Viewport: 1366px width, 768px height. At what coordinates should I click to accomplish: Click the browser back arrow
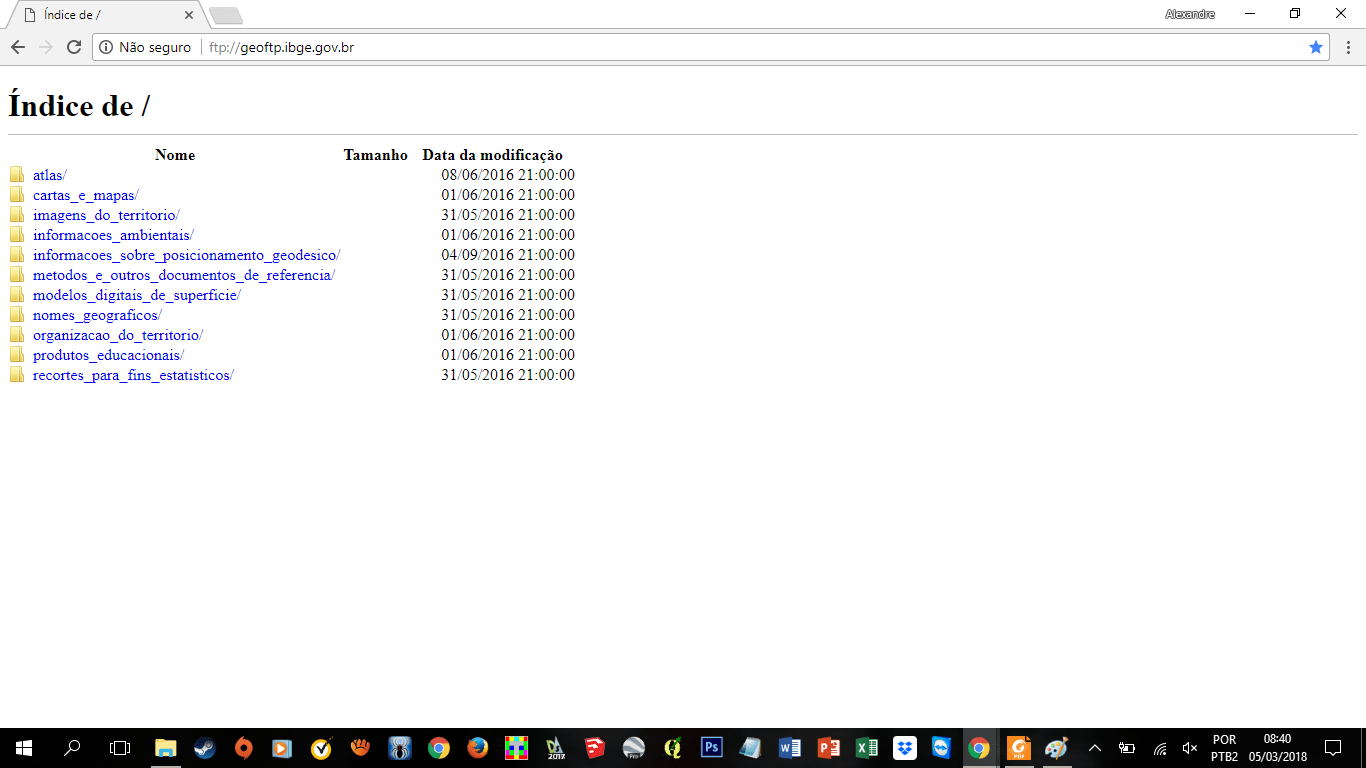coord(18,47)
